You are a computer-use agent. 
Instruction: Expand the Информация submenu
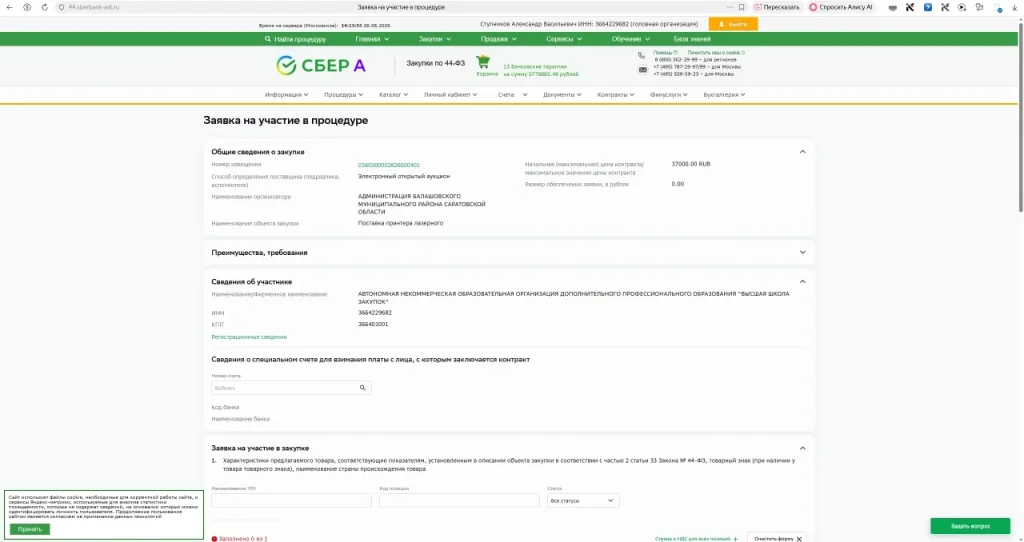tap(286, 95)
